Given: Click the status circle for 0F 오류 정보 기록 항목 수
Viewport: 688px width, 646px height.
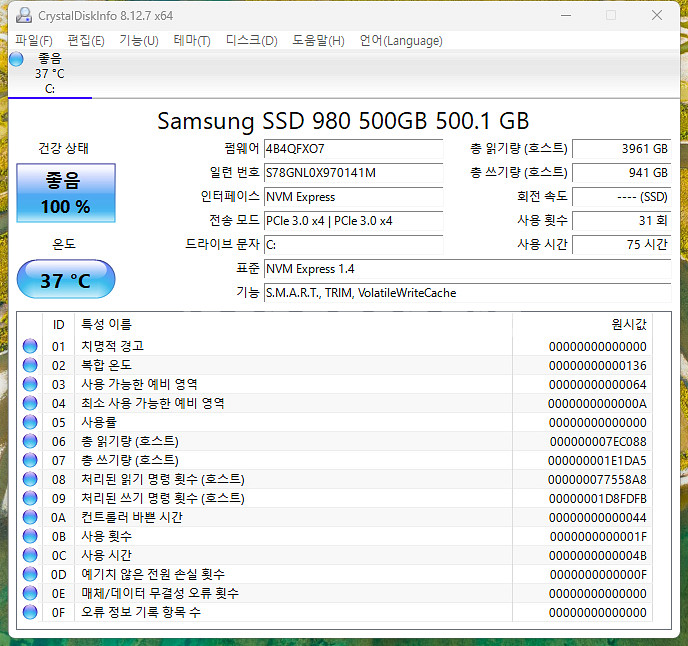Looking at the screenshot, I should 30,612.
